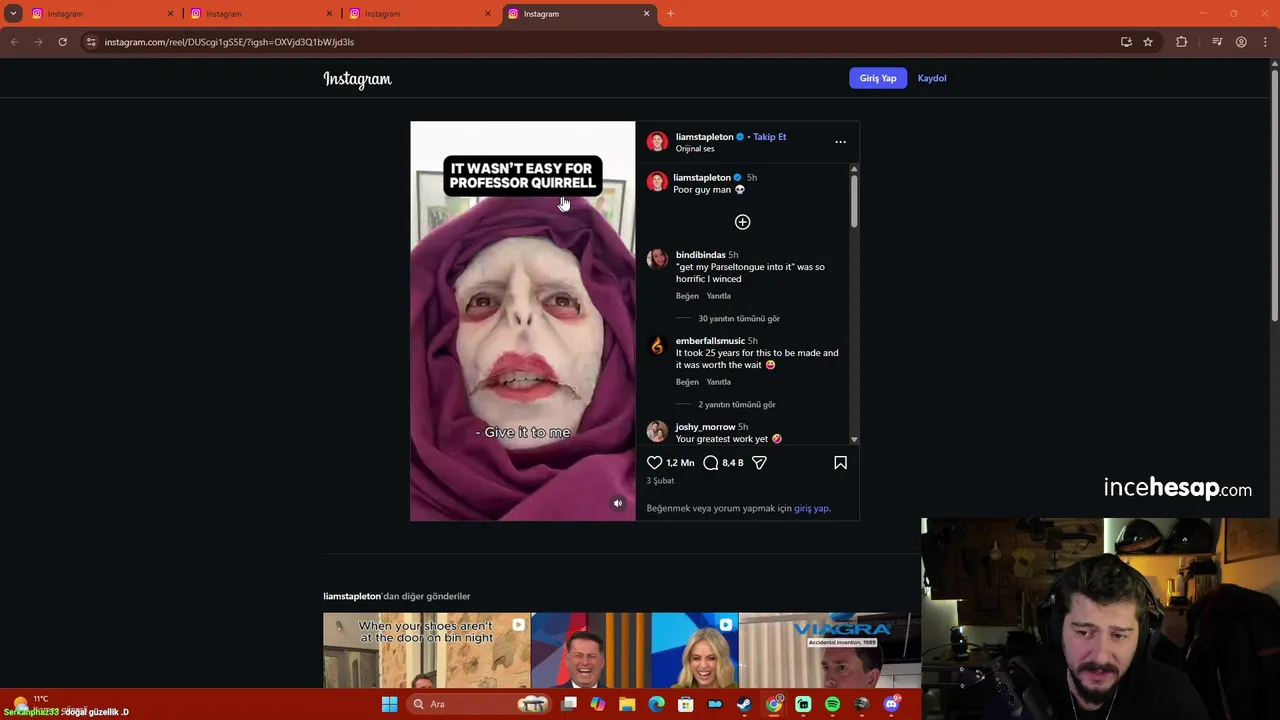
Task: Open bindibindas username link
Action: (x=700, y=255)
